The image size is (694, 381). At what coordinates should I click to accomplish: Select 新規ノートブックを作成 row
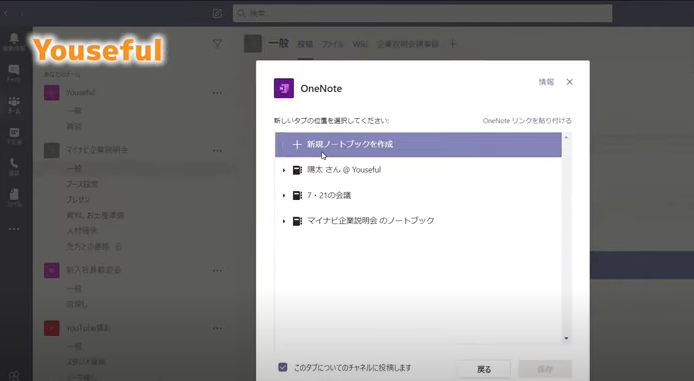418,144
